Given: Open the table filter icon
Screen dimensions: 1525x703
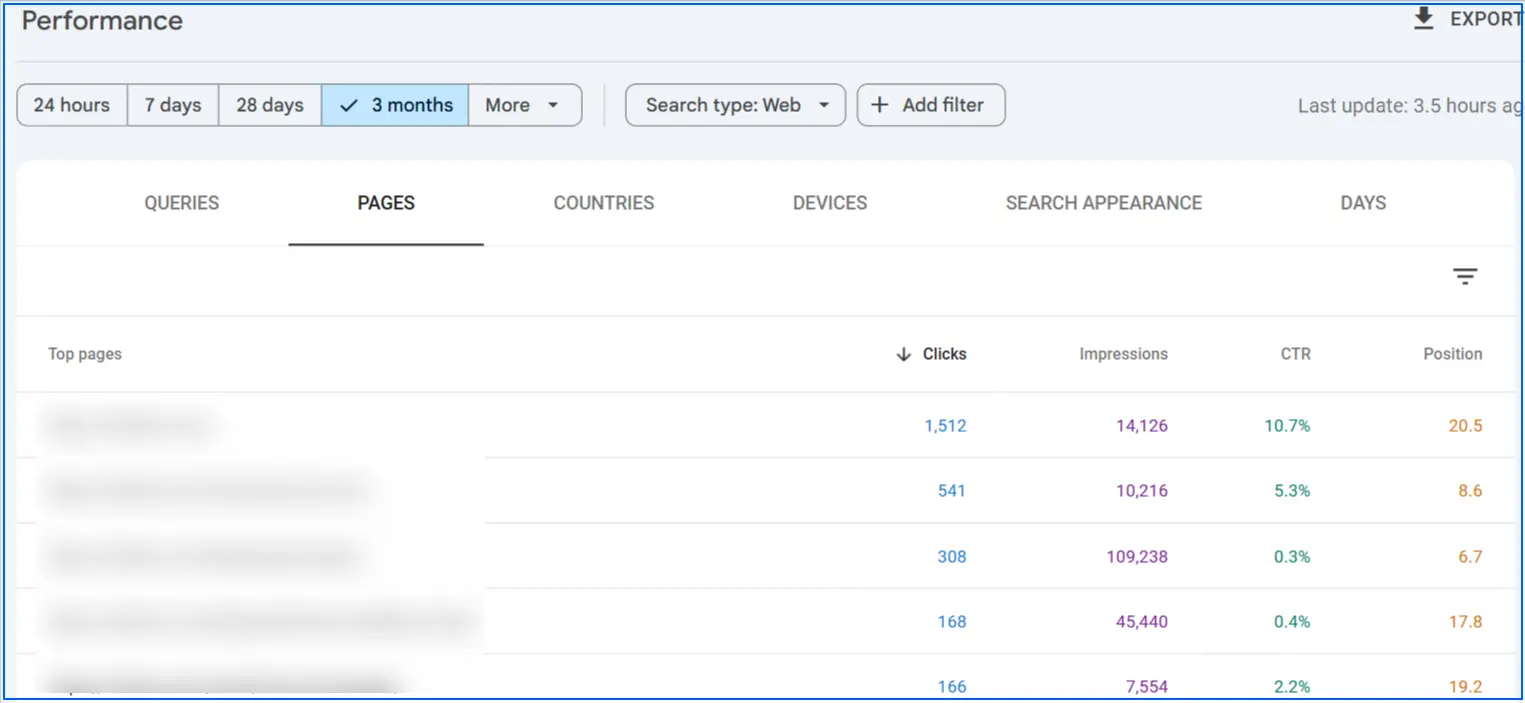Looking at the screenshot, I should 1464,276.
